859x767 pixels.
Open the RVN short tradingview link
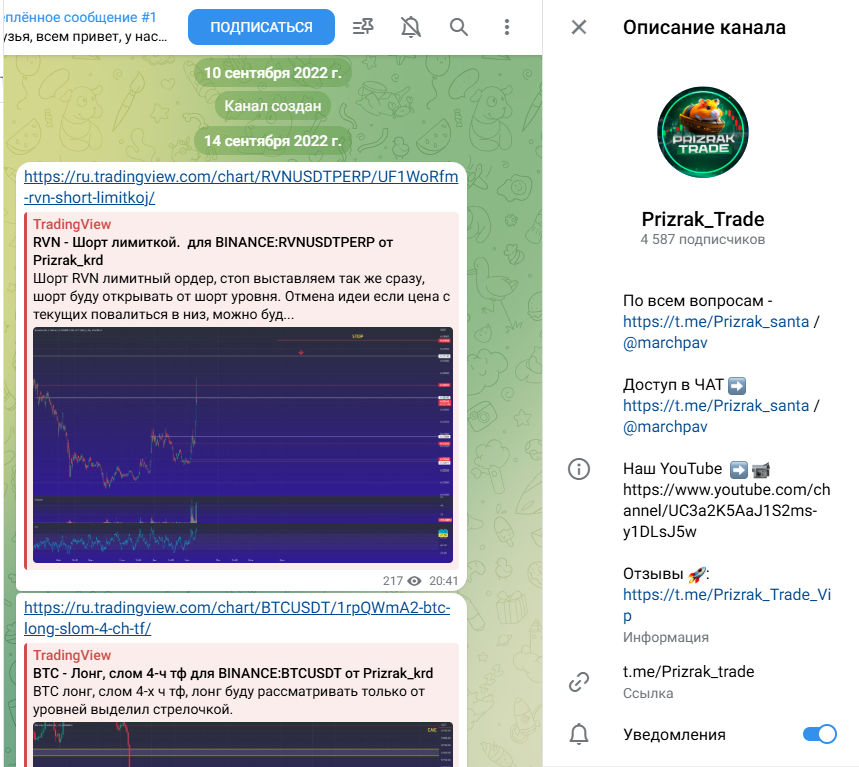click(x=241, y=187)
